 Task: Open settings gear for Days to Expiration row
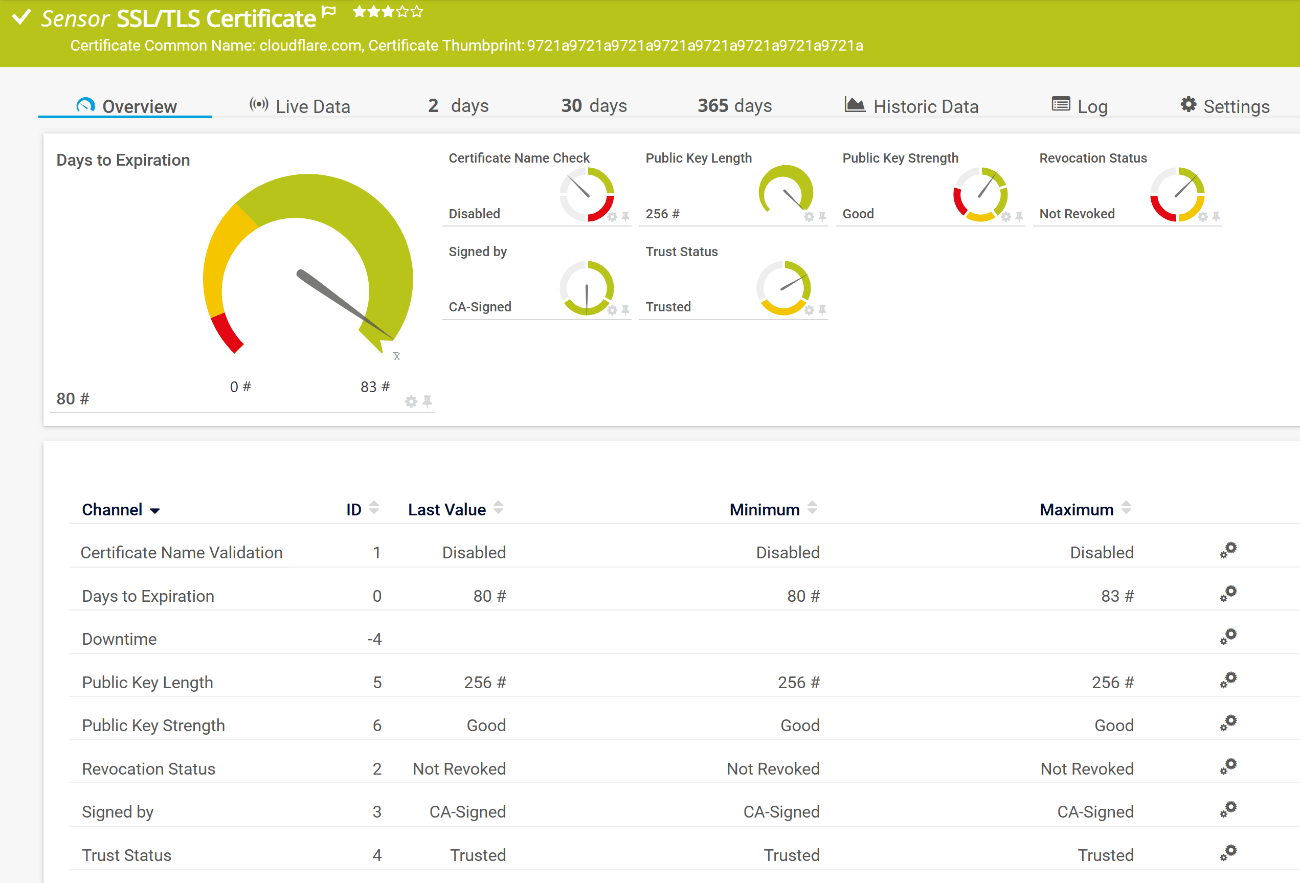pyautogui.click(x=1229, y=593)
